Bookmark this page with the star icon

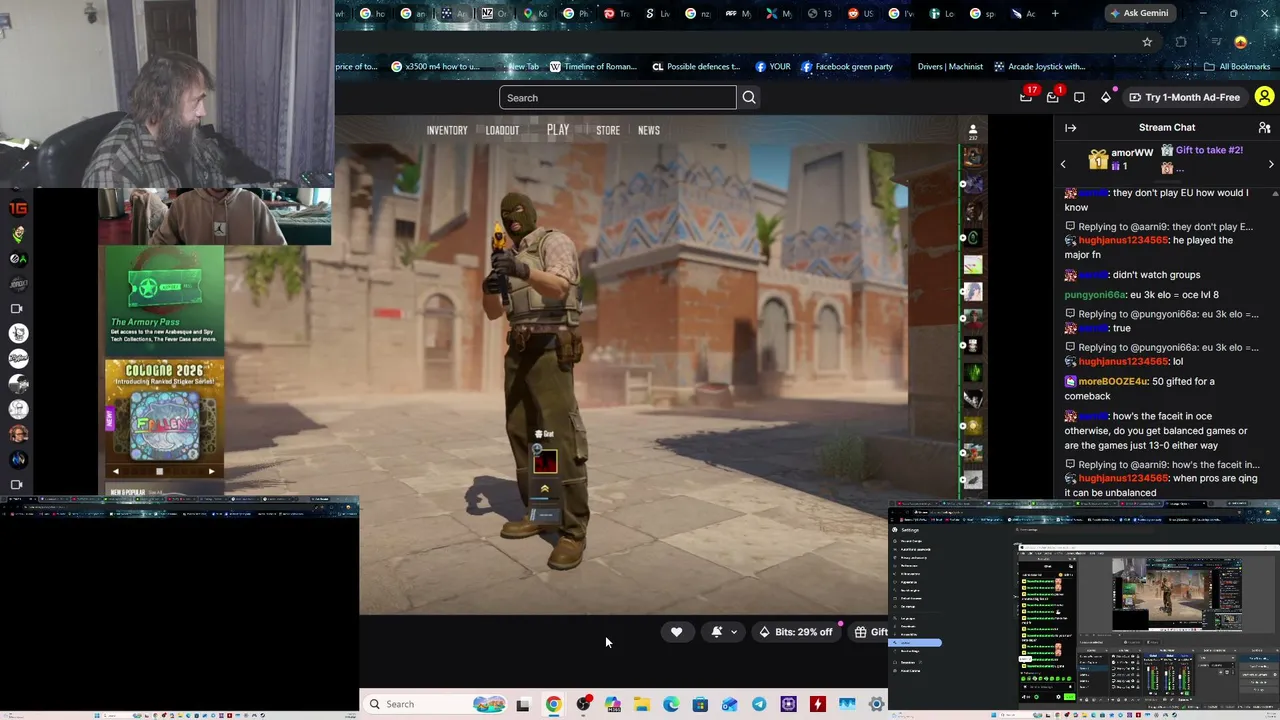click(x=1147, y=42)
